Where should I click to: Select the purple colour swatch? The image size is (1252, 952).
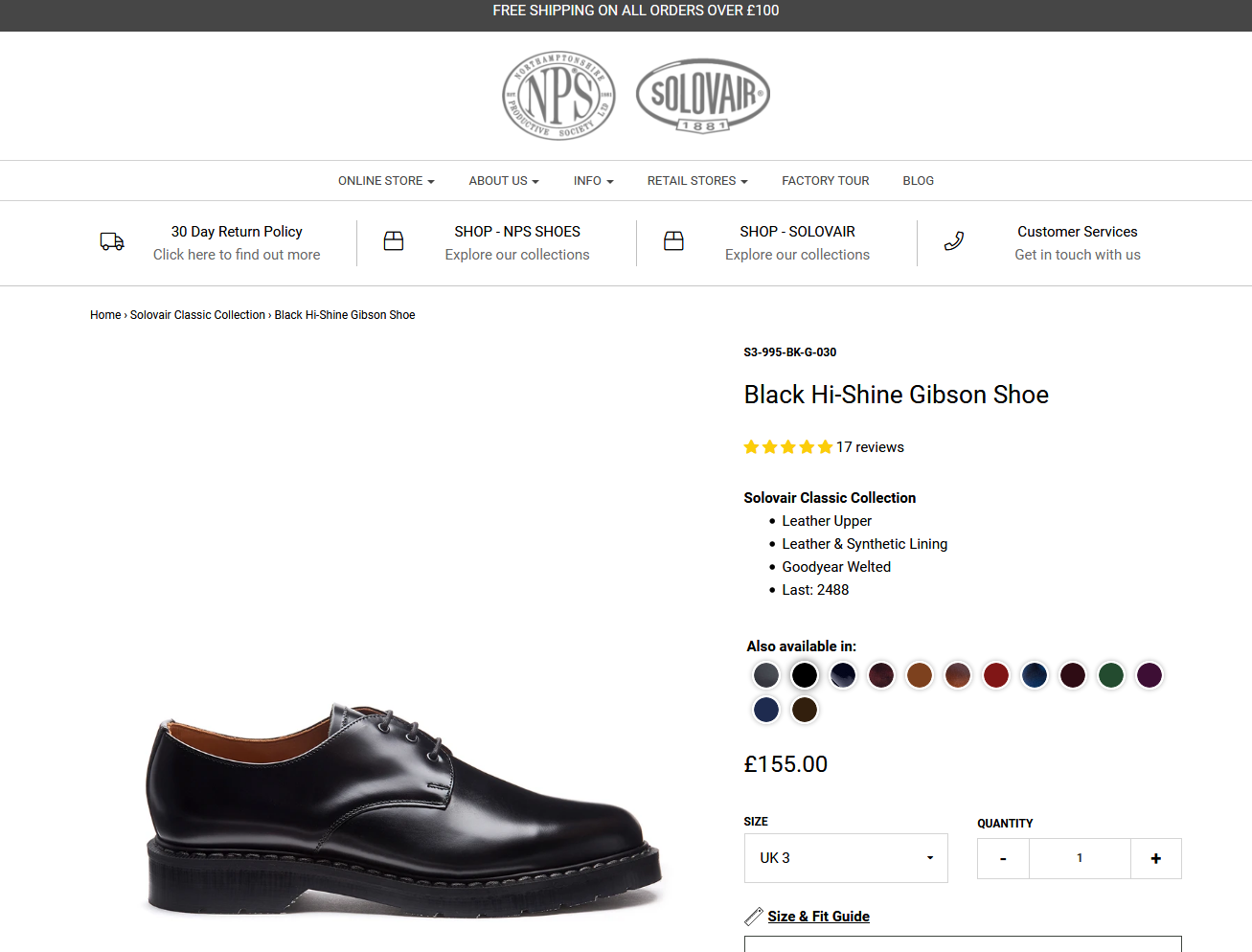pyautogui.click(x=1150, y=675)
